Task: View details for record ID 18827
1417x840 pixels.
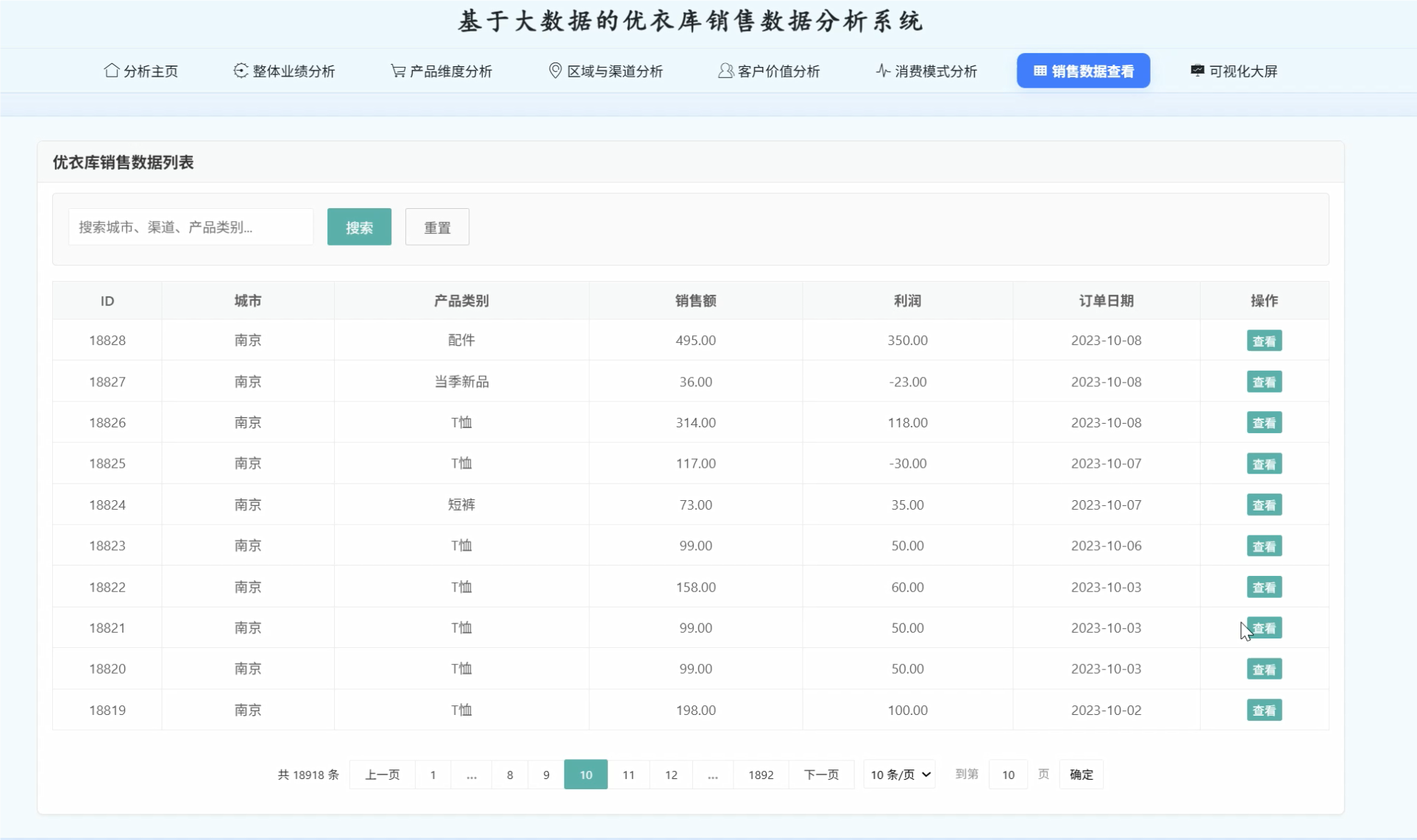Action: pos(1264,382)
